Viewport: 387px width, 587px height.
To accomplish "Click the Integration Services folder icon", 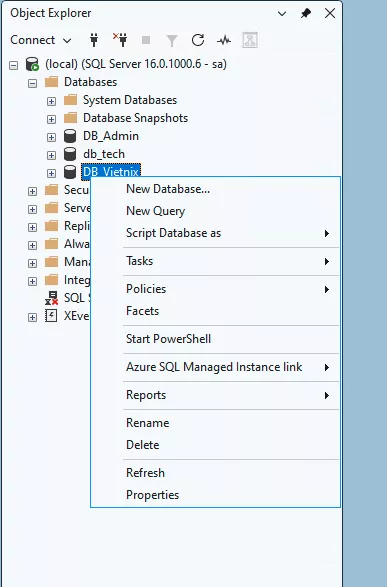I will 52,280.
